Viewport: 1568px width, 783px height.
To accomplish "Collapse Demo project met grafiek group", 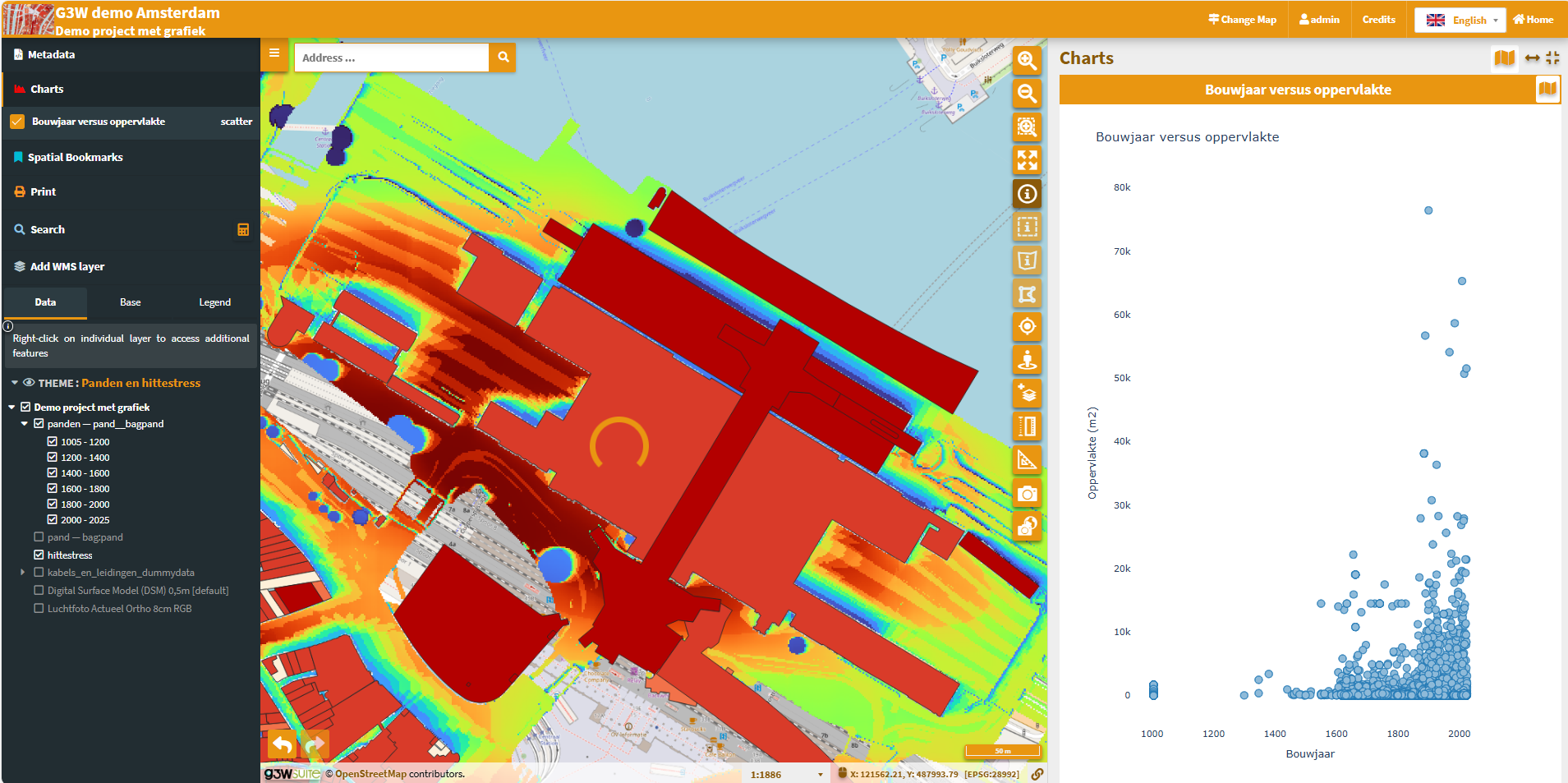I will [11, 408].
